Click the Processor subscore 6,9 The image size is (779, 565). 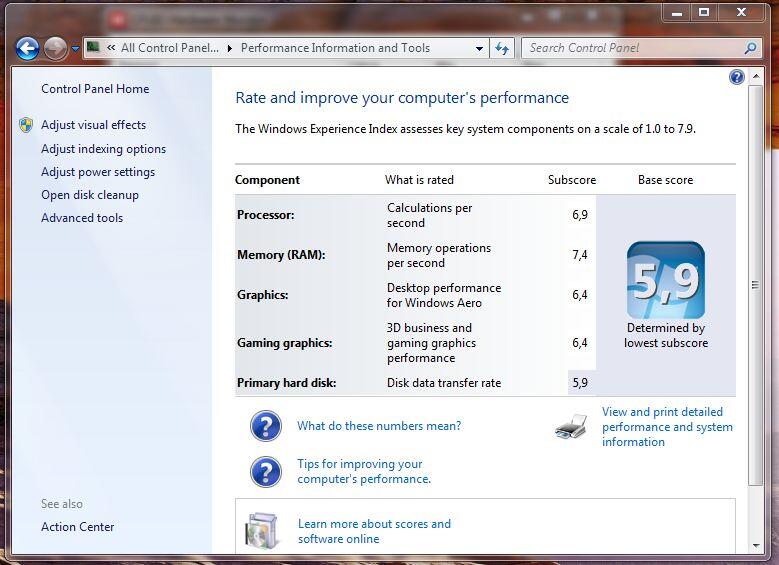(580, 215)
